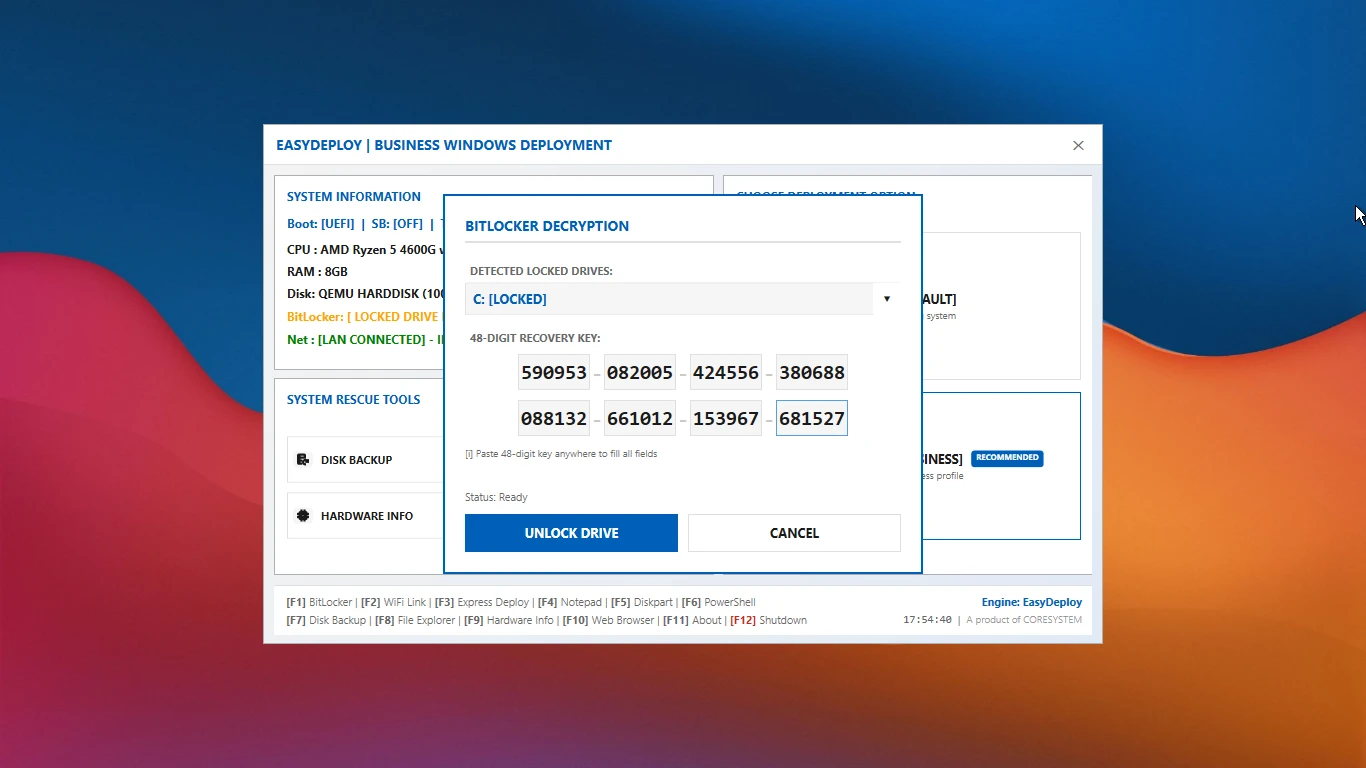Click the Hardware Info chip icon
The image size is (1366, 768).
coord(303,516)
